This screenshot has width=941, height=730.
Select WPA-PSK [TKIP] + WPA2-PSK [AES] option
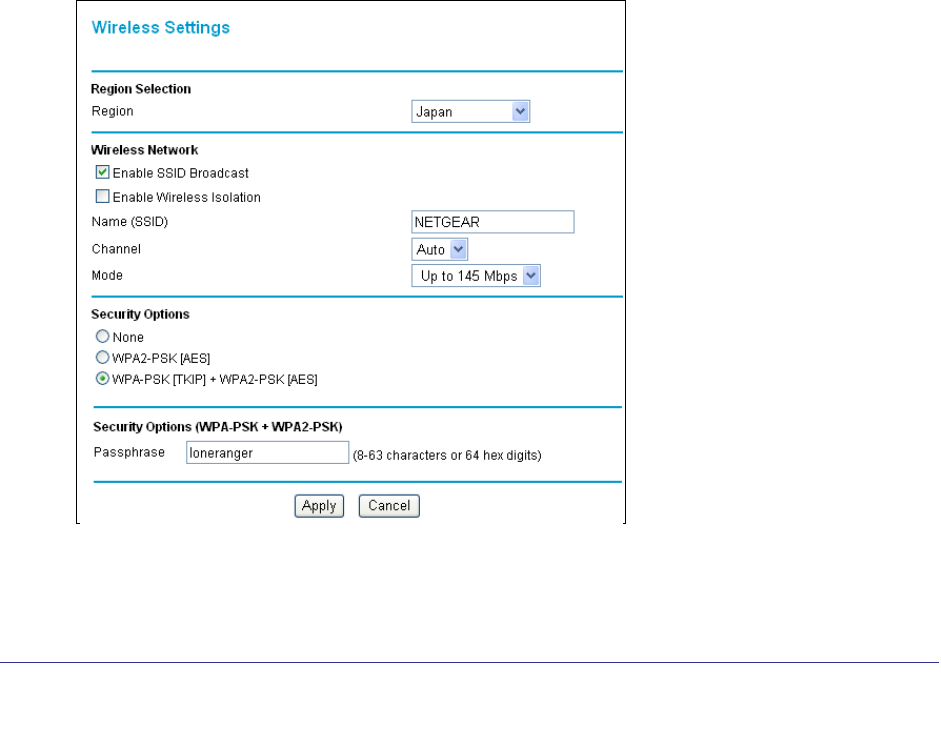pyautogui.click(x=103, y=379)
